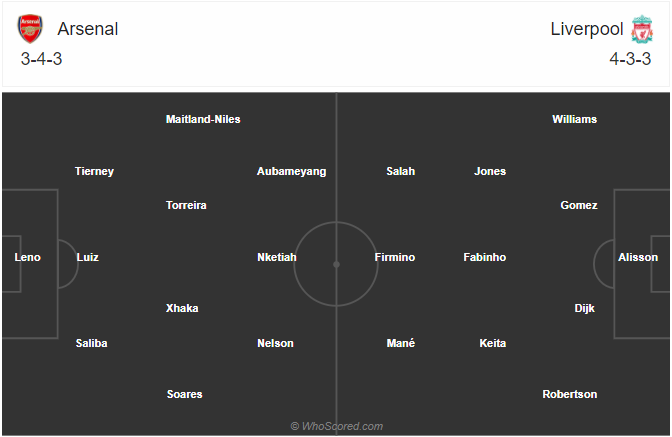Click goalkeeper Alisson's name
This screenshot has width=672, height=437.
click(638, 257)
